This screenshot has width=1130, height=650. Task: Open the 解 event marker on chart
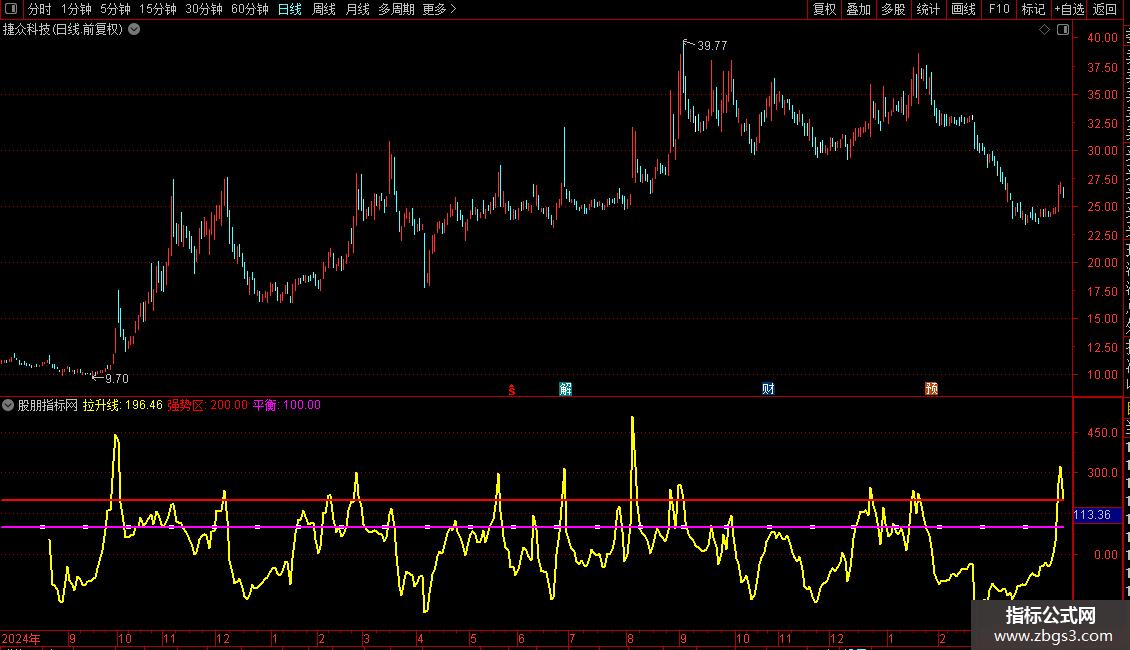coord(566,389)
